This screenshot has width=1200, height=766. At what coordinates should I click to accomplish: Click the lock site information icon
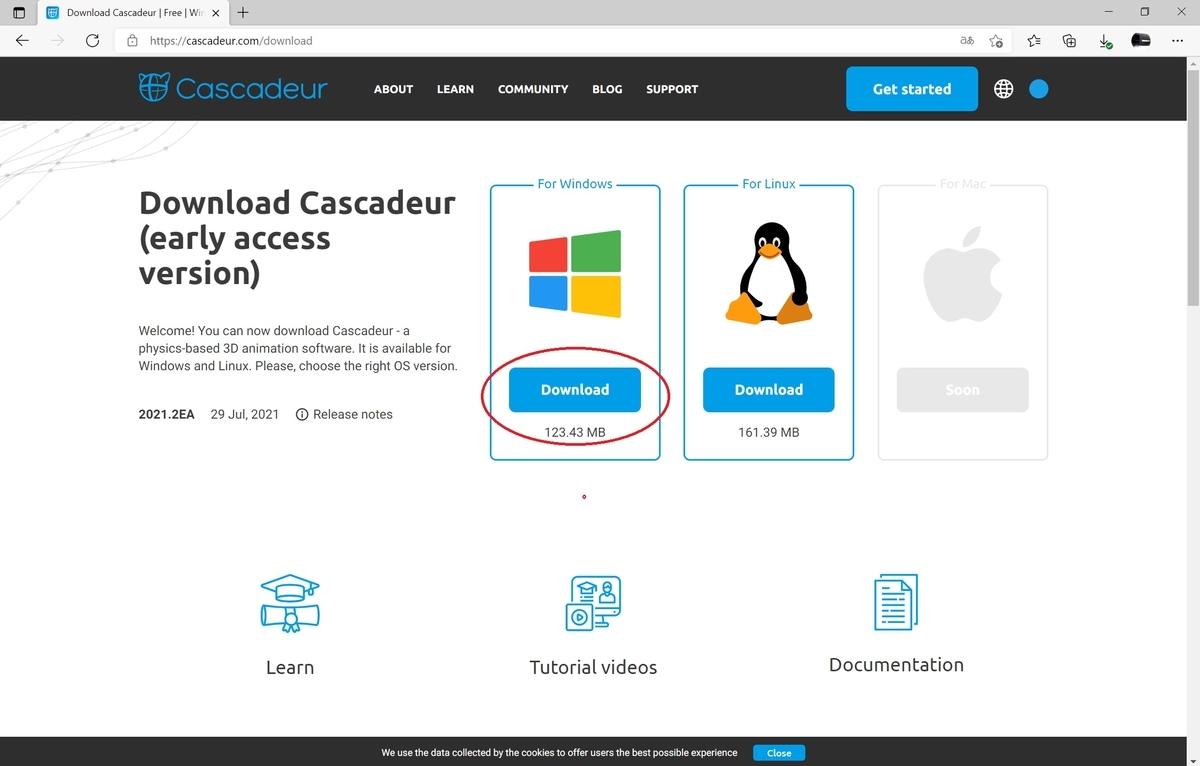pos(132,41)
